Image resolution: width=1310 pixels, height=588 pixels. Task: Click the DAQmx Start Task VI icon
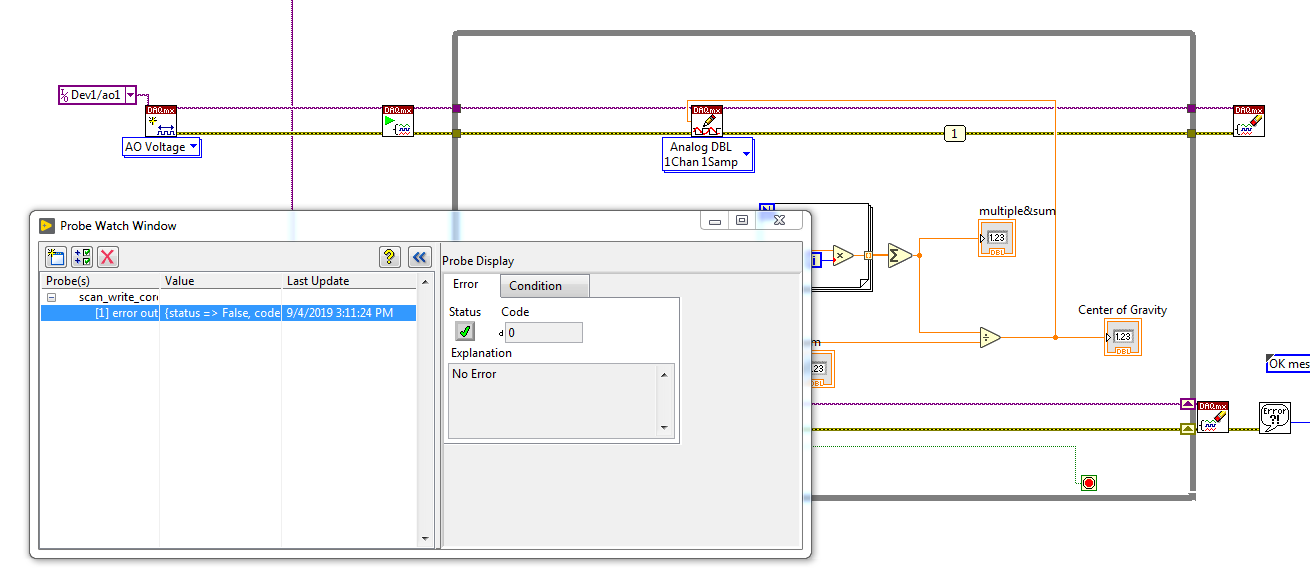[398, 121]
